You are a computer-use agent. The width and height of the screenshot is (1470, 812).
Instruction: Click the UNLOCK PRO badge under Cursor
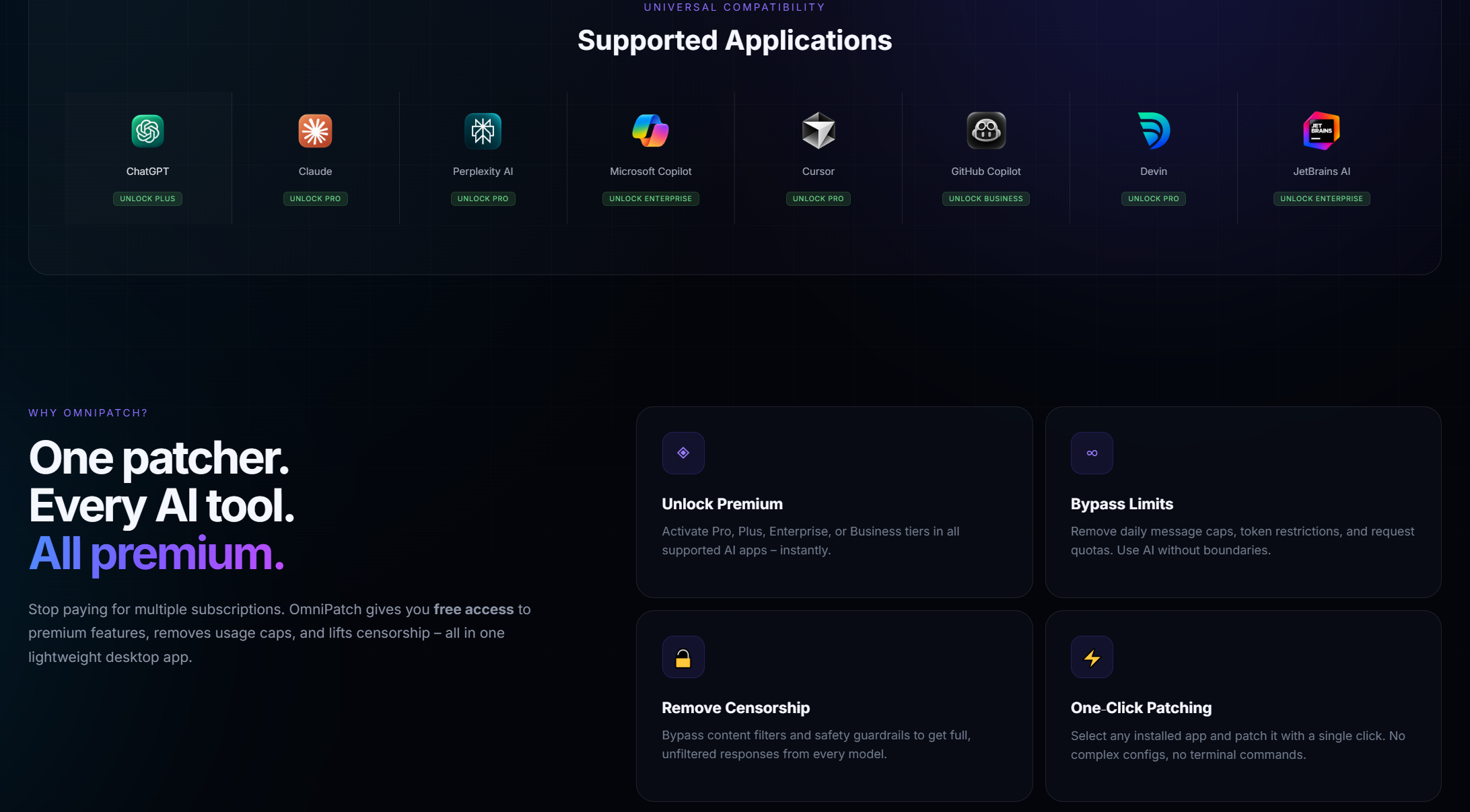coord(818,198)
